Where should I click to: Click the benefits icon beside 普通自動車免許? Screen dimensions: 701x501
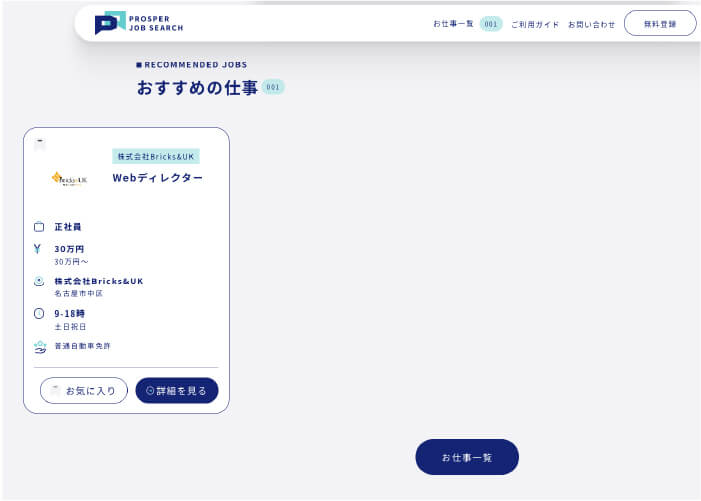pos(40,347)
